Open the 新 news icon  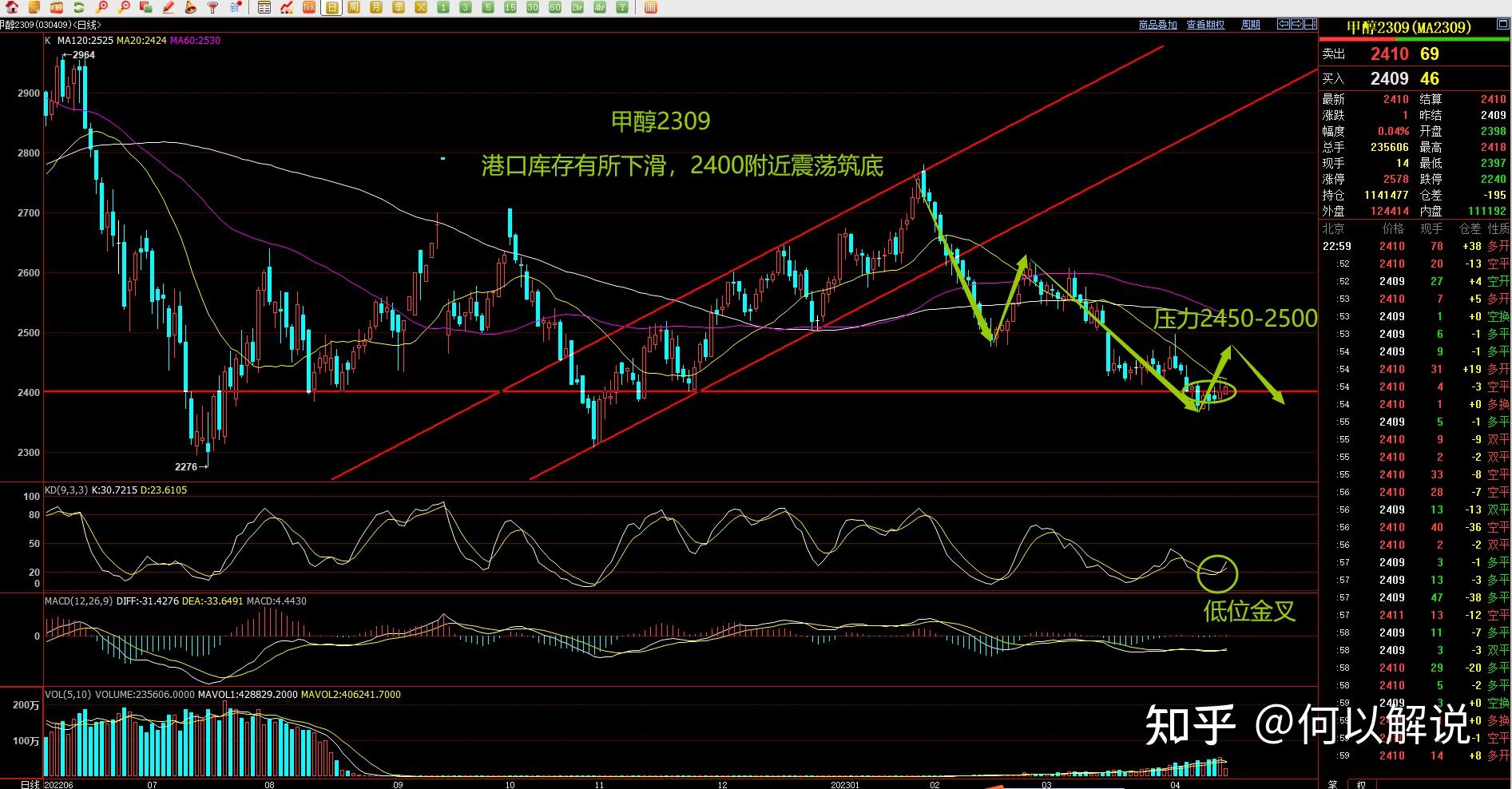(x=236, y=7)
